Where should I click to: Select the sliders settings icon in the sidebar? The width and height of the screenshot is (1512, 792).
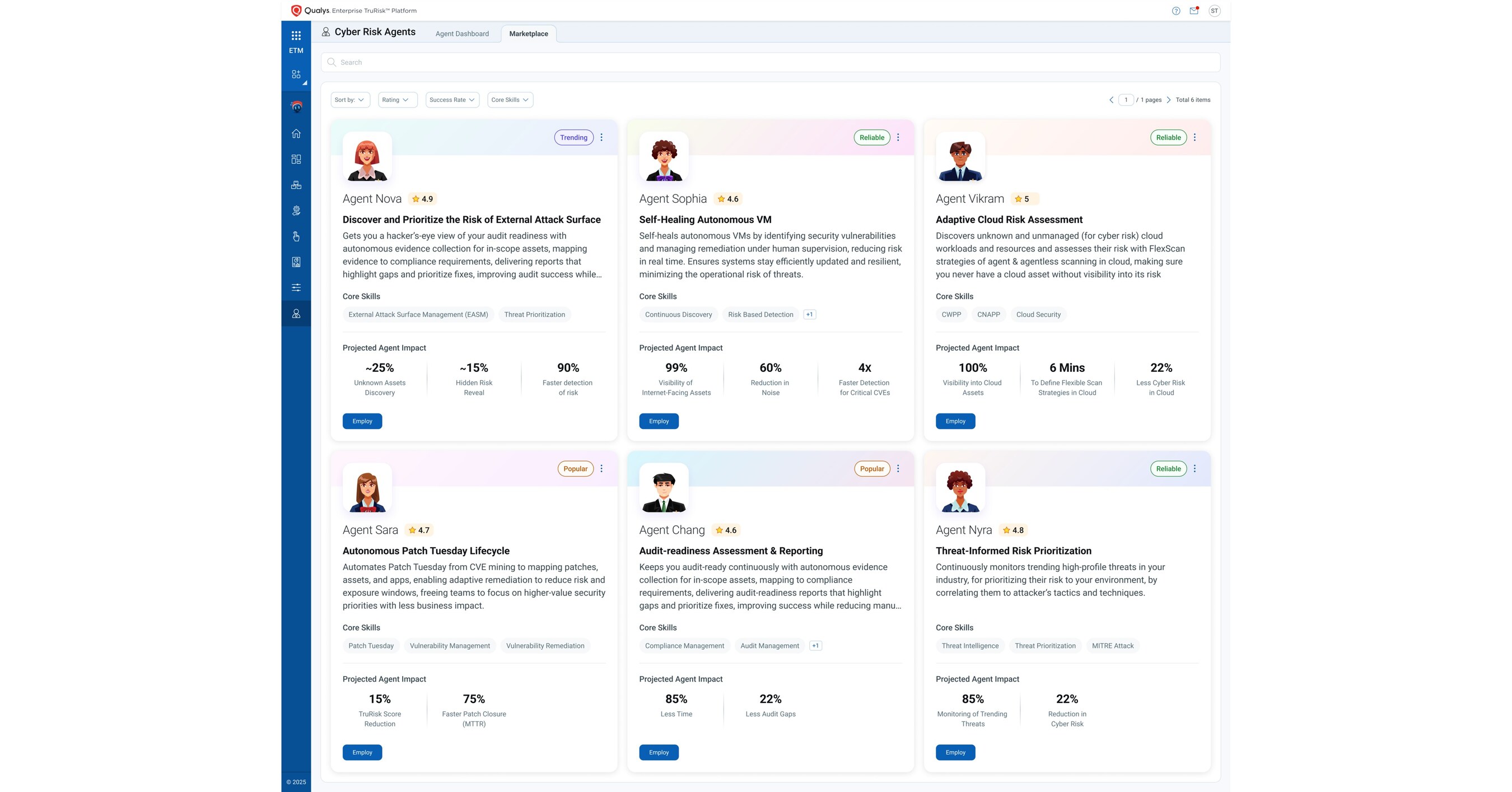point(296,288)
